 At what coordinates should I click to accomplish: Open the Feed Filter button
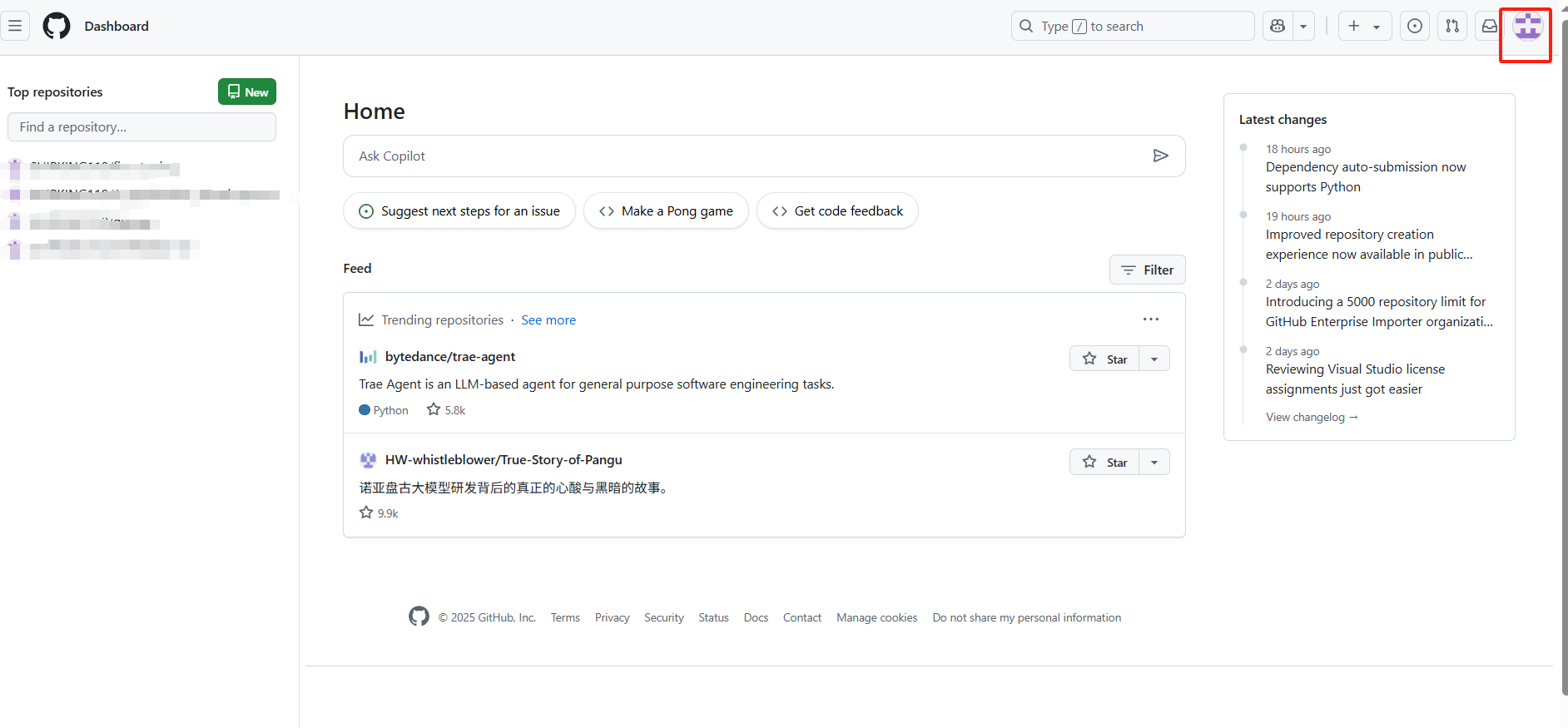coord(1147,270)
